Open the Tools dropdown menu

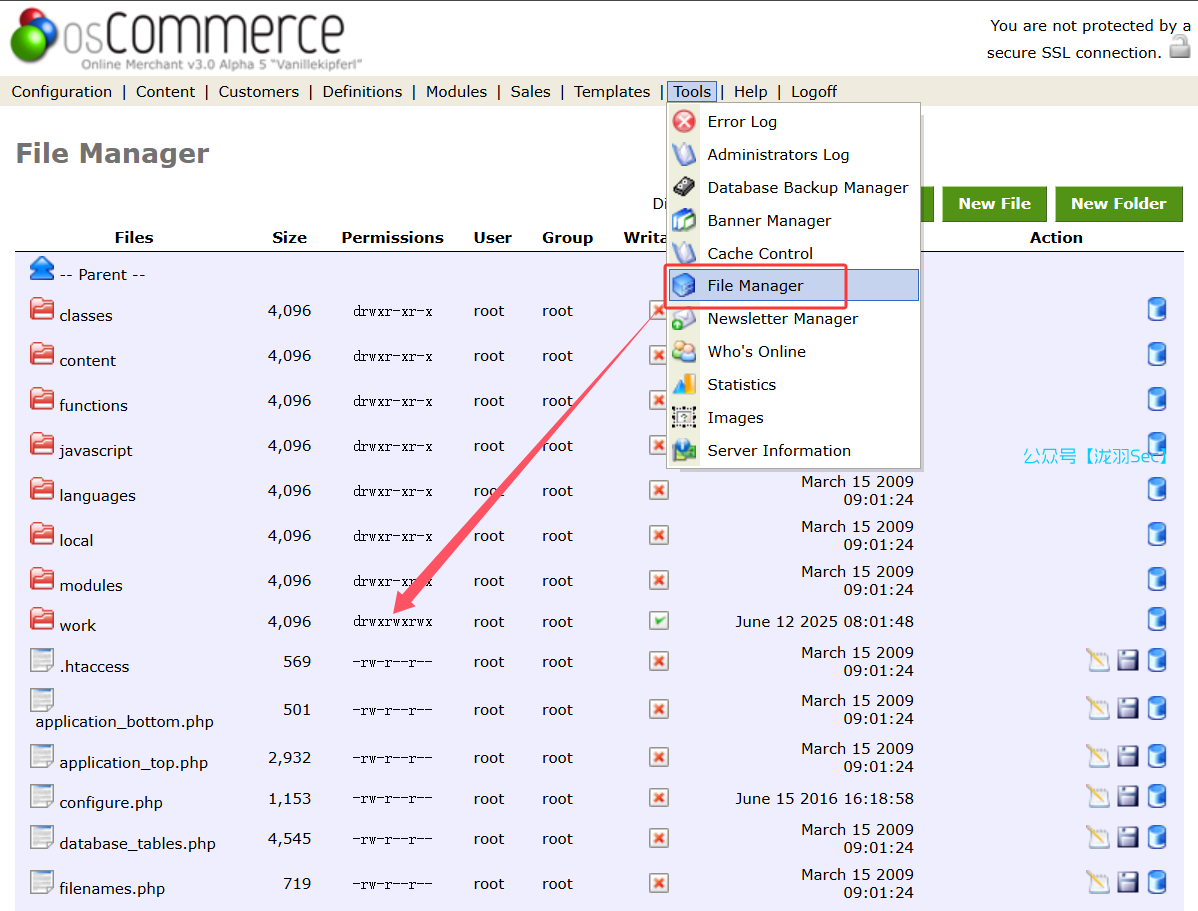(x=692, y=92)
